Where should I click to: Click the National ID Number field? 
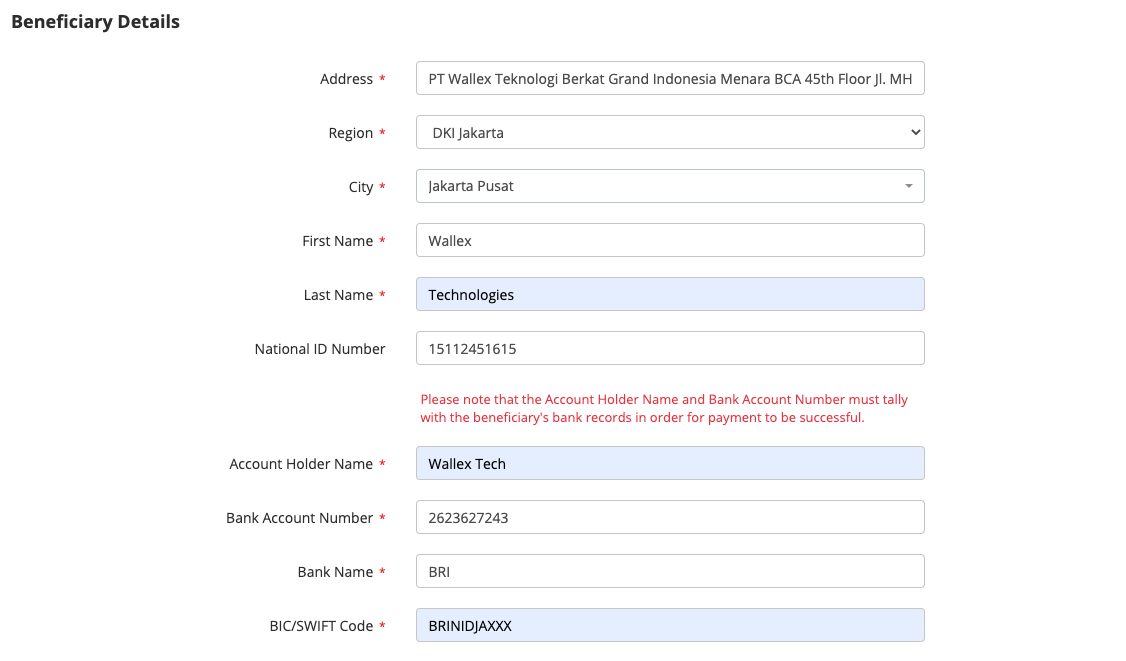670,348
